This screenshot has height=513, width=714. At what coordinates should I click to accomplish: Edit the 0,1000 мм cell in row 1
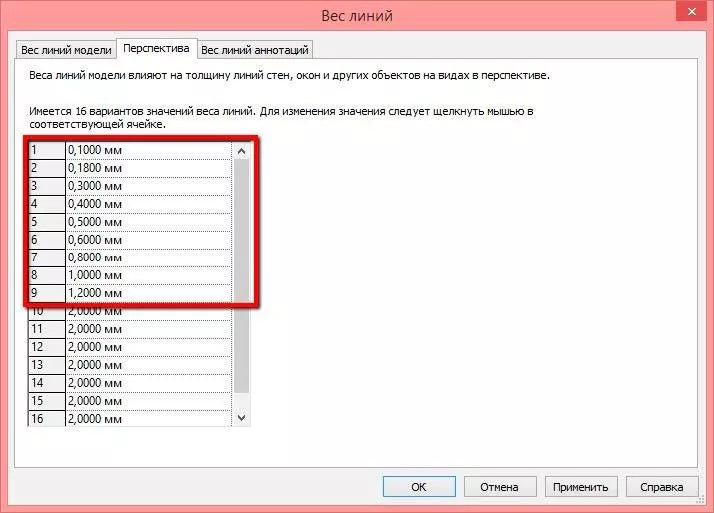(x=147, y=150)
